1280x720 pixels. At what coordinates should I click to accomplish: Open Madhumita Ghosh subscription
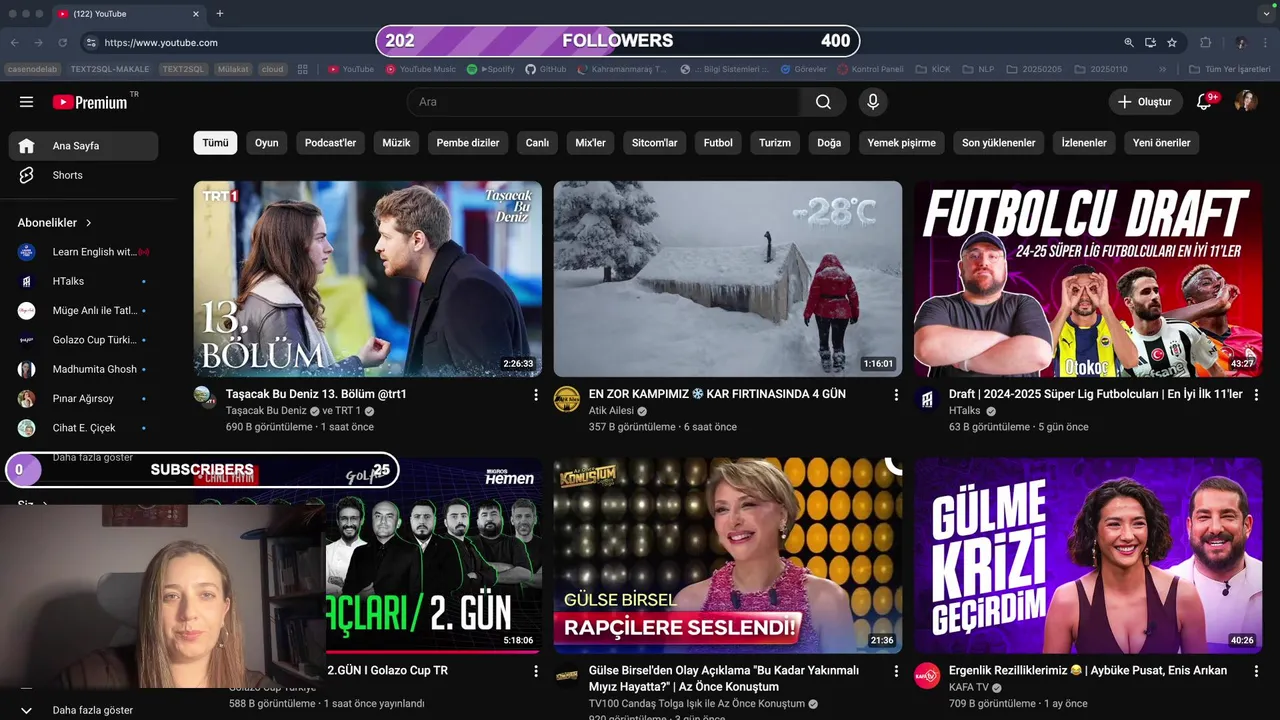(x=84, y=369)
